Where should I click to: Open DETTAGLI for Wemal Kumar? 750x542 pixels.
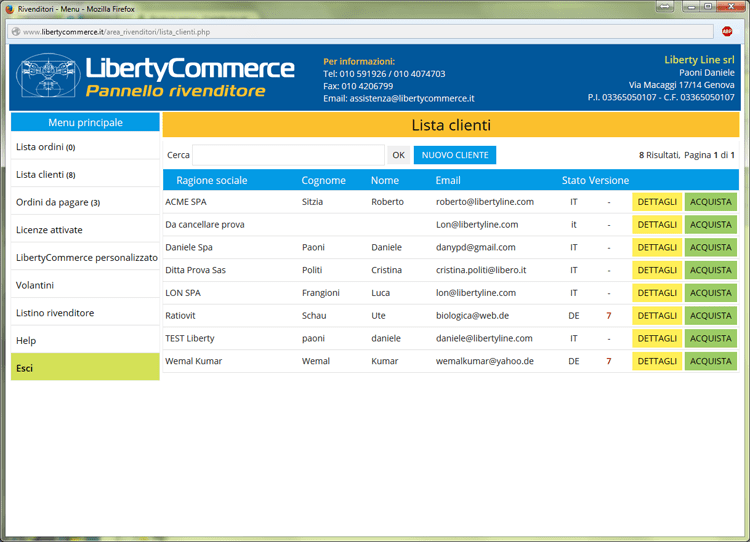pos(657,361)
